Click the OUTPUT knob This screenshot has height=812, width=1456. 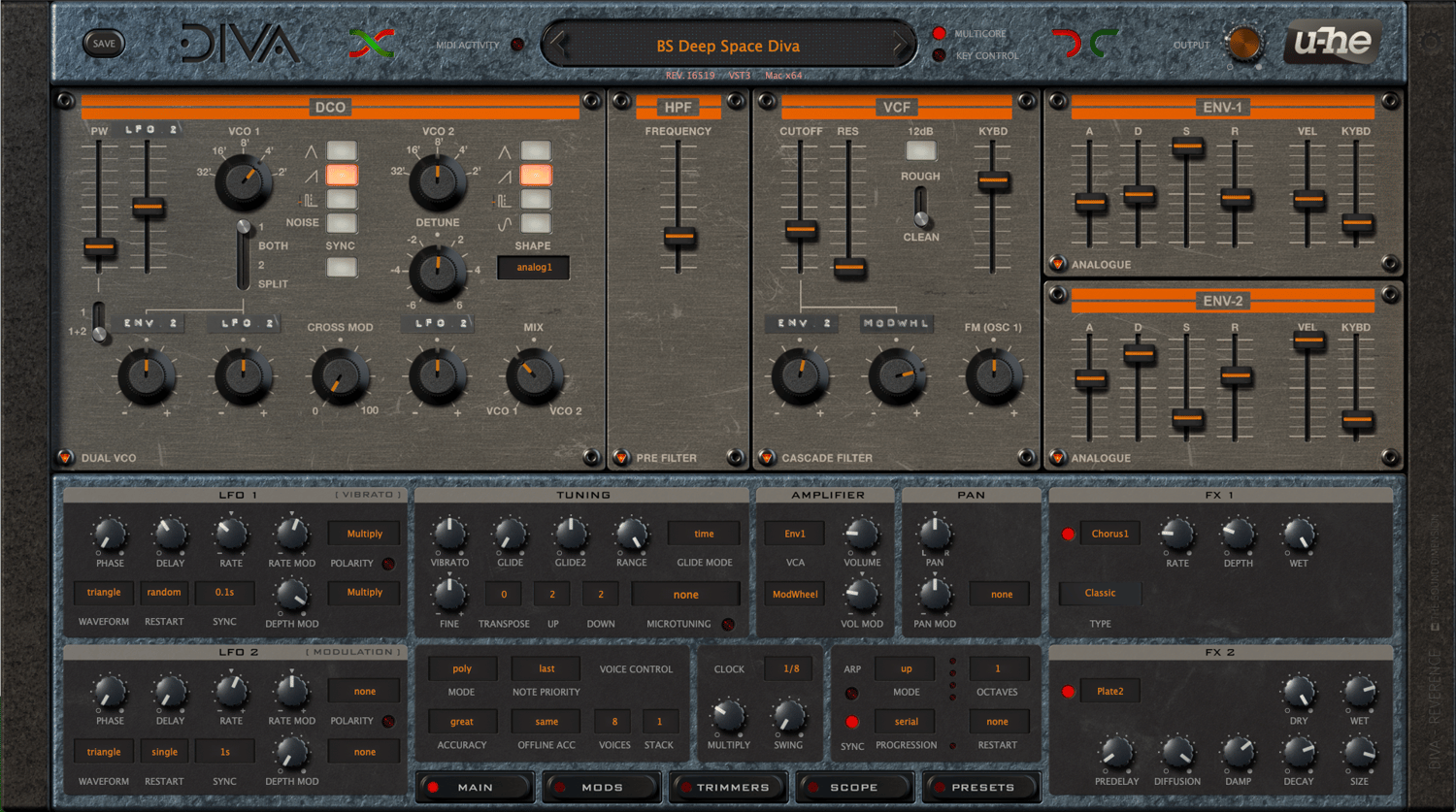1244,45
